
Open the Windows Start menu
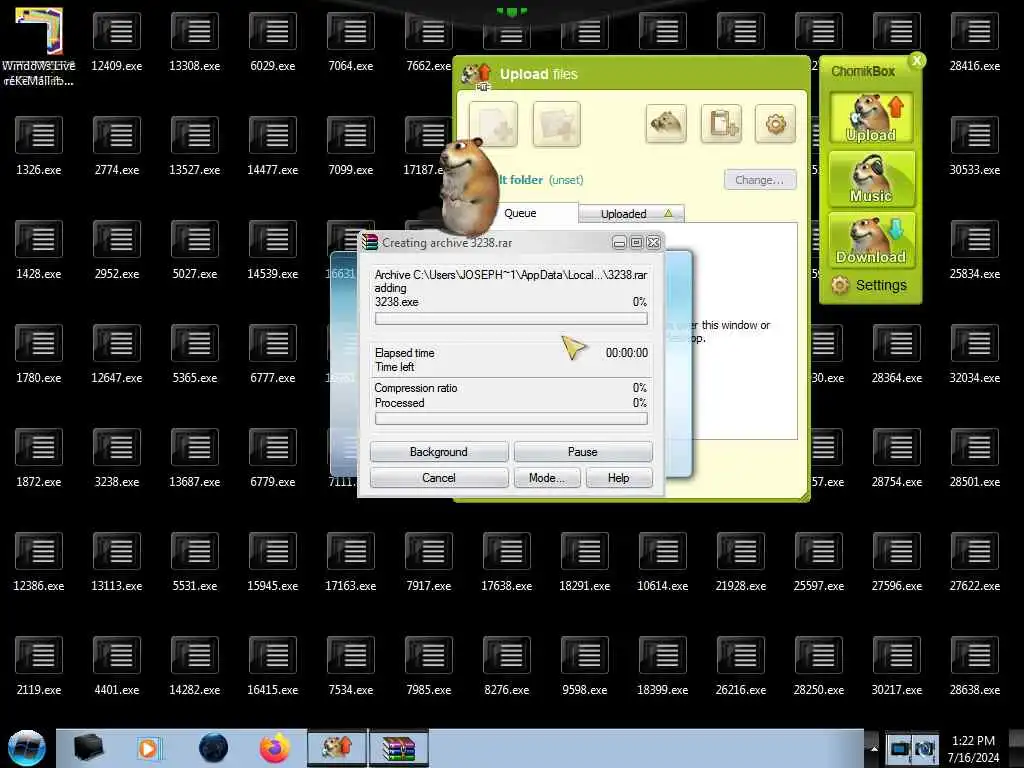[x=27, y=748]
